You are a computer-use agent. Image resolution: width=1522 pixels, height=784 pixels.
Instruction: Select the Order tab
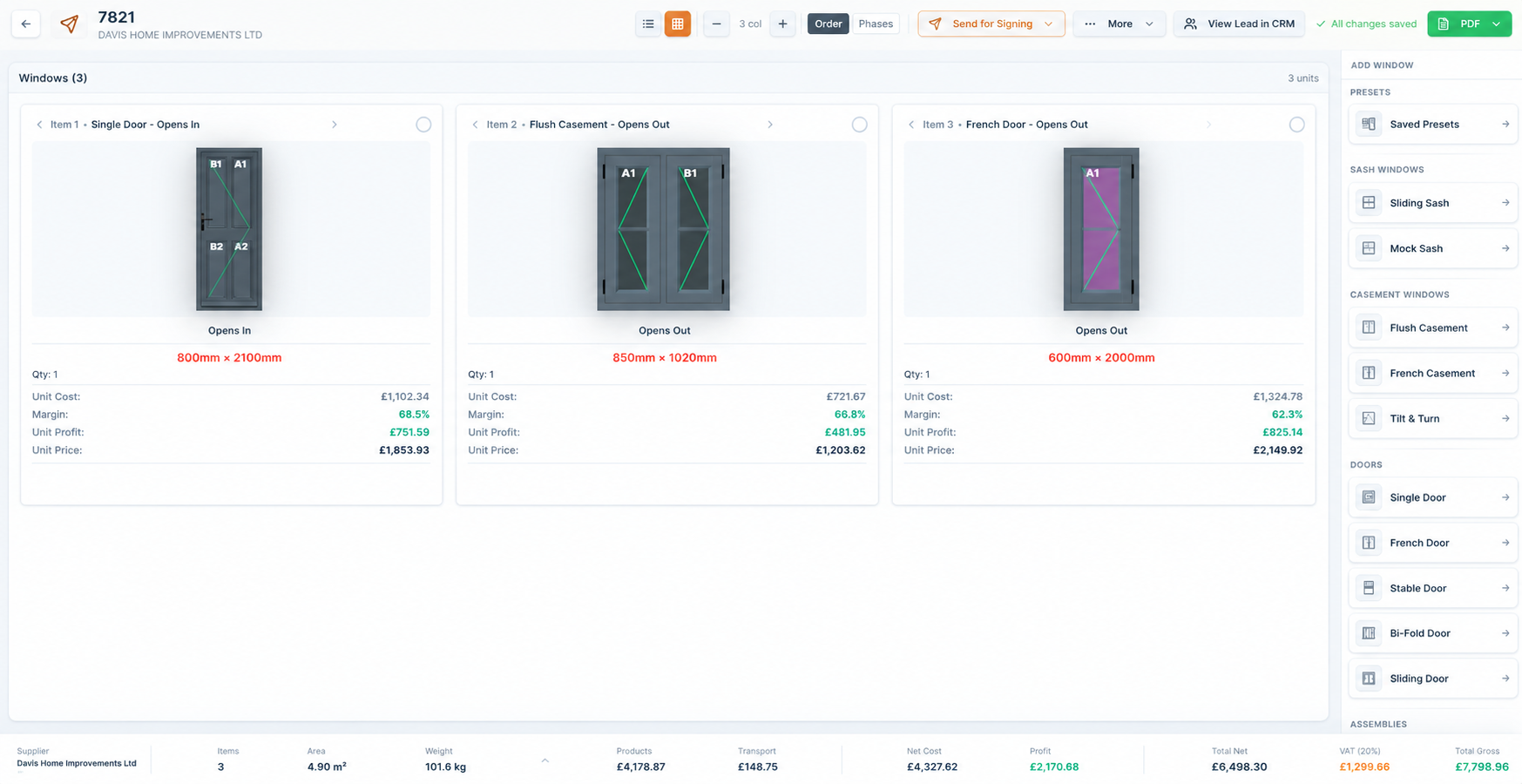829,24
